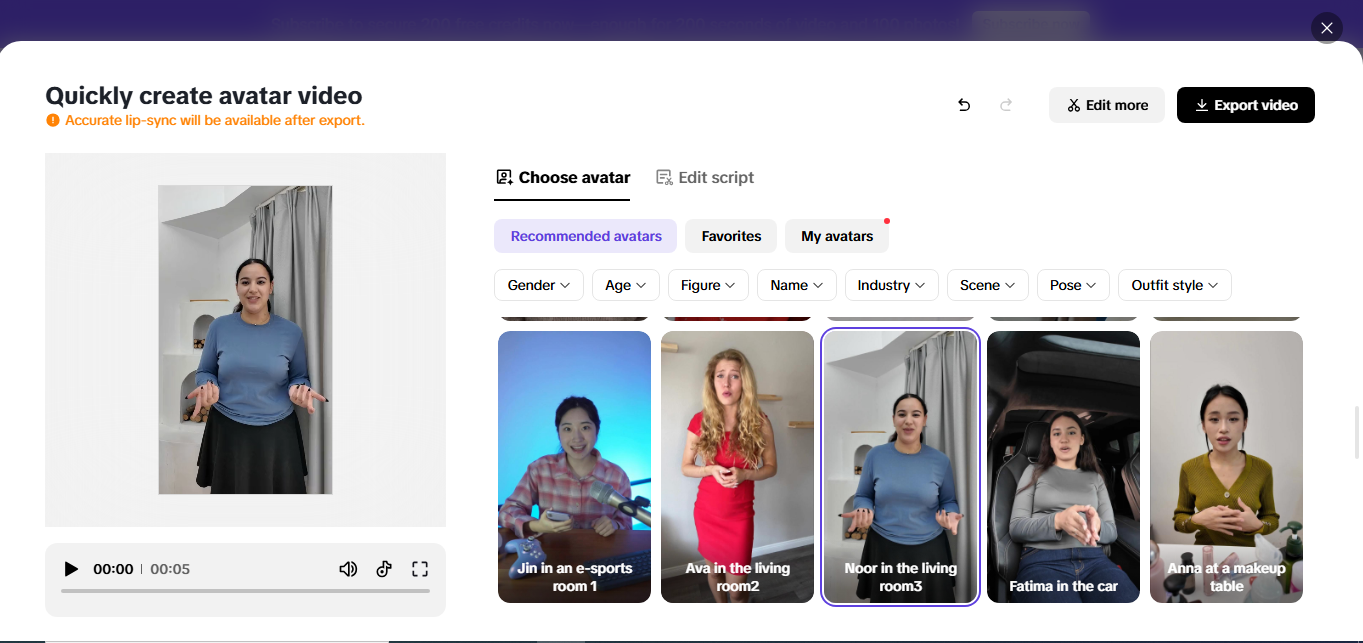Viewport: 1363px width, 643px height.
Task: Click the Export video button
Action: (1245, 104)
